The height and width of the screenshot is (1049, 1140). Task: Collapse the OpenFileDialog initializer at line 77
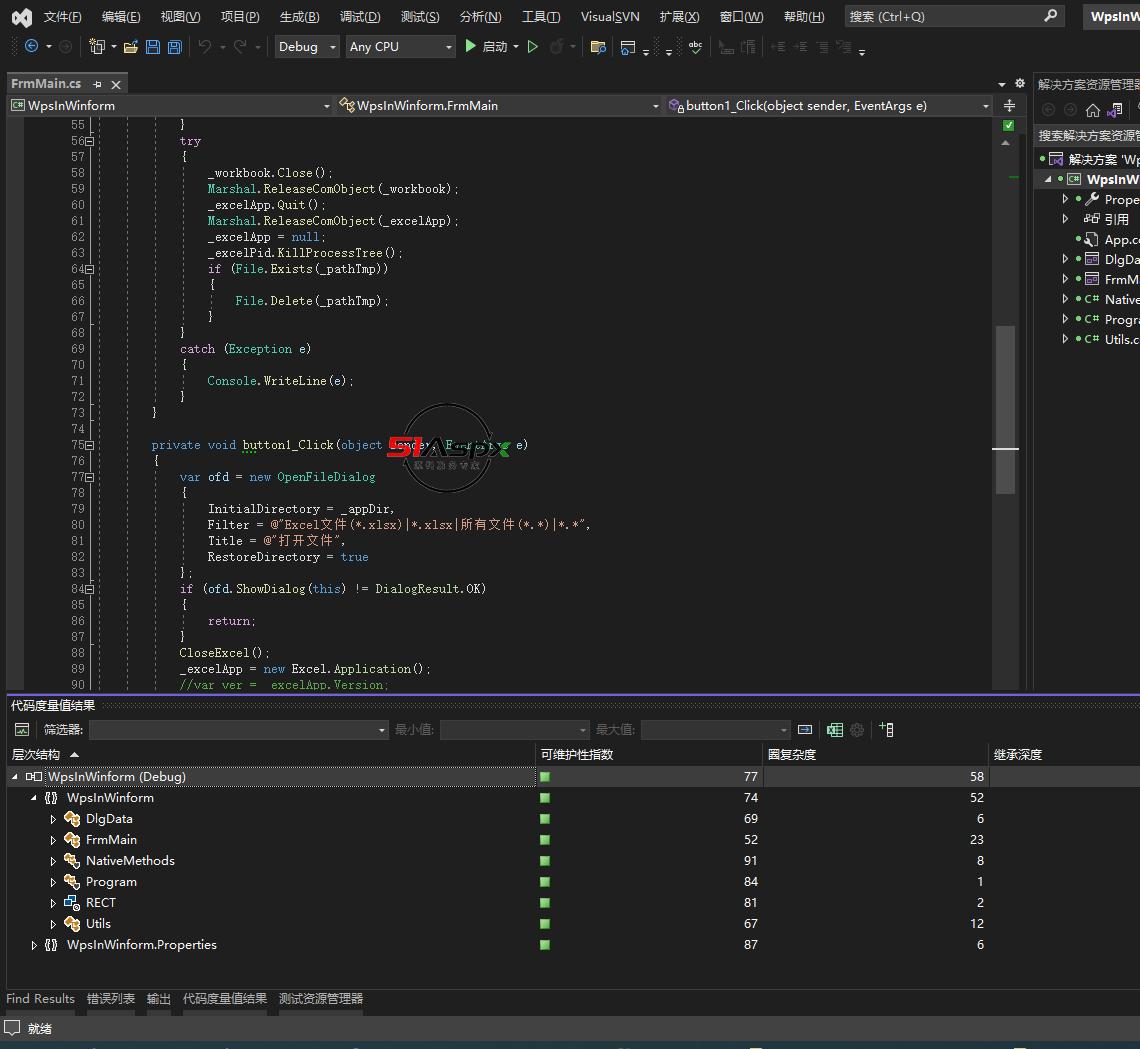pyautogui.click(x=89, y=477)
